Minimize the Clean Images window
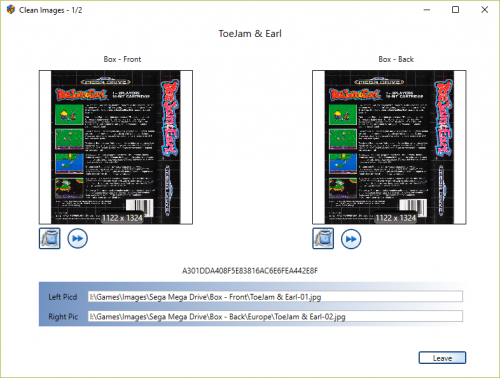This screenshot has height=378, width=500. [x=427, y=10]
